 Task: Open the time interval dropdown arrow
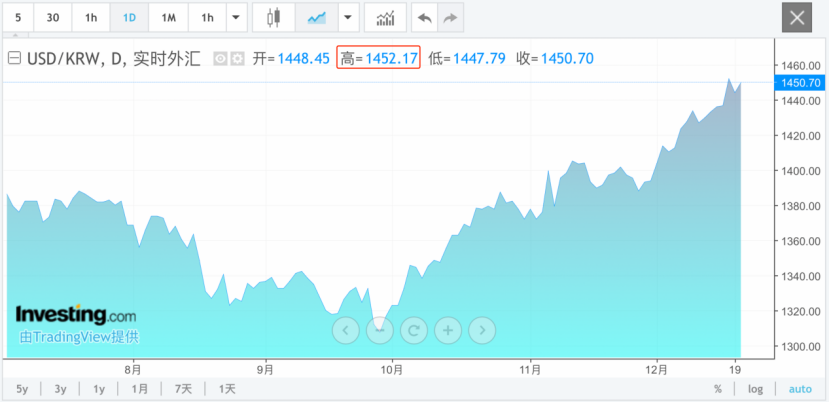click(235, 18)
